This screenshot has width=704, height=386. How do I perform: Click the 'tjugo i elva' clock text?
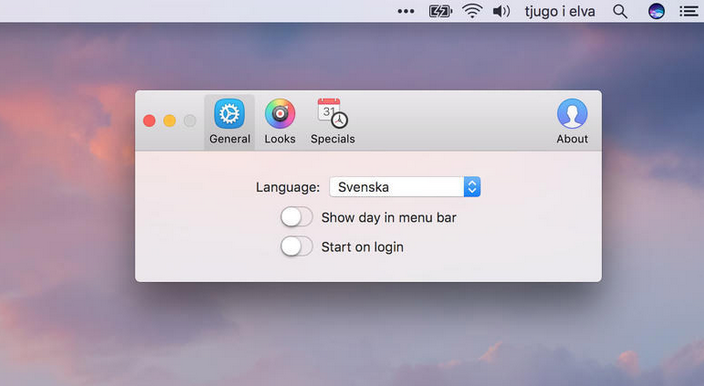click(560, 11)
